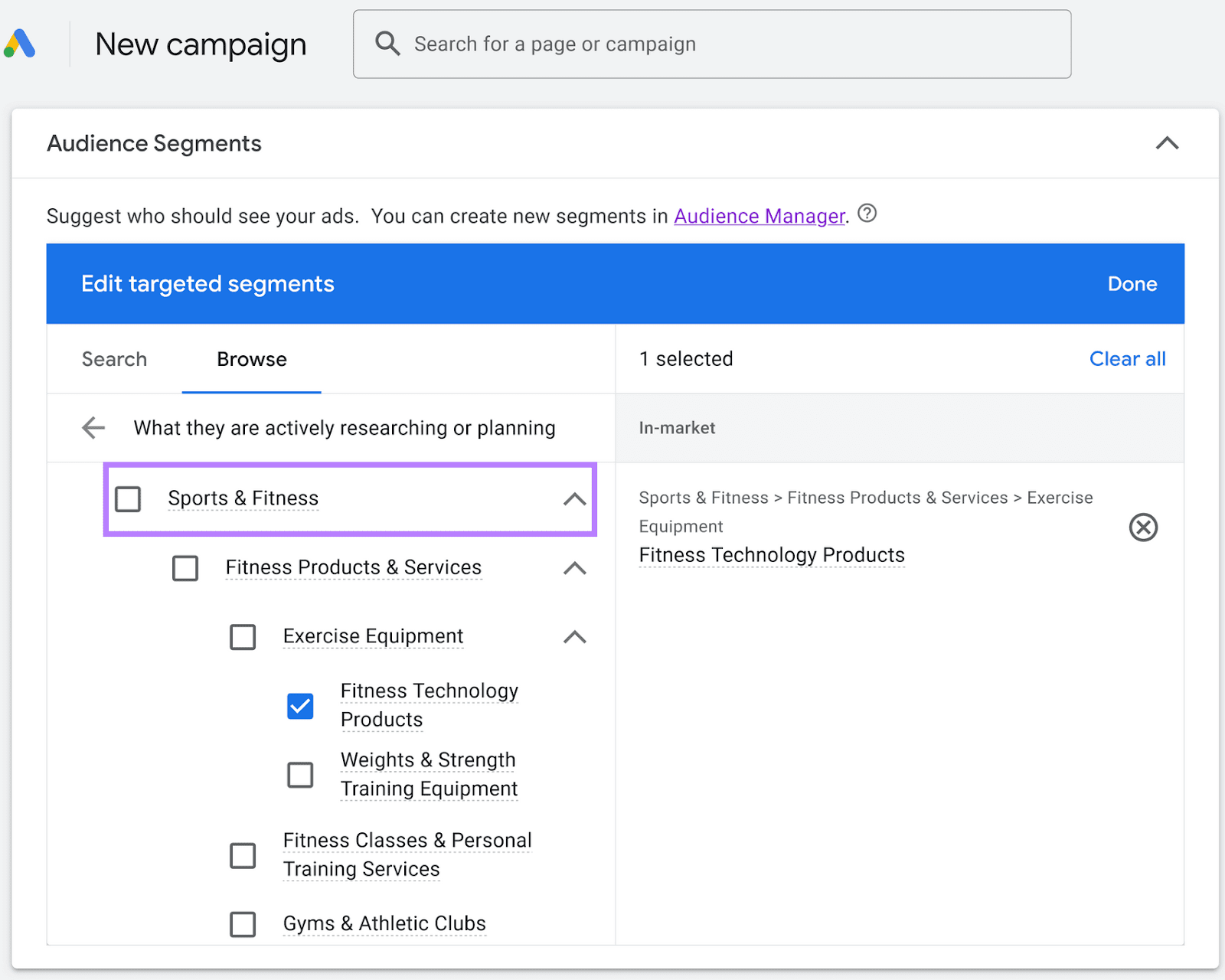Open the Audience Manager link
The height and width of the screenshot is (980, 1225).
(759, 217)
